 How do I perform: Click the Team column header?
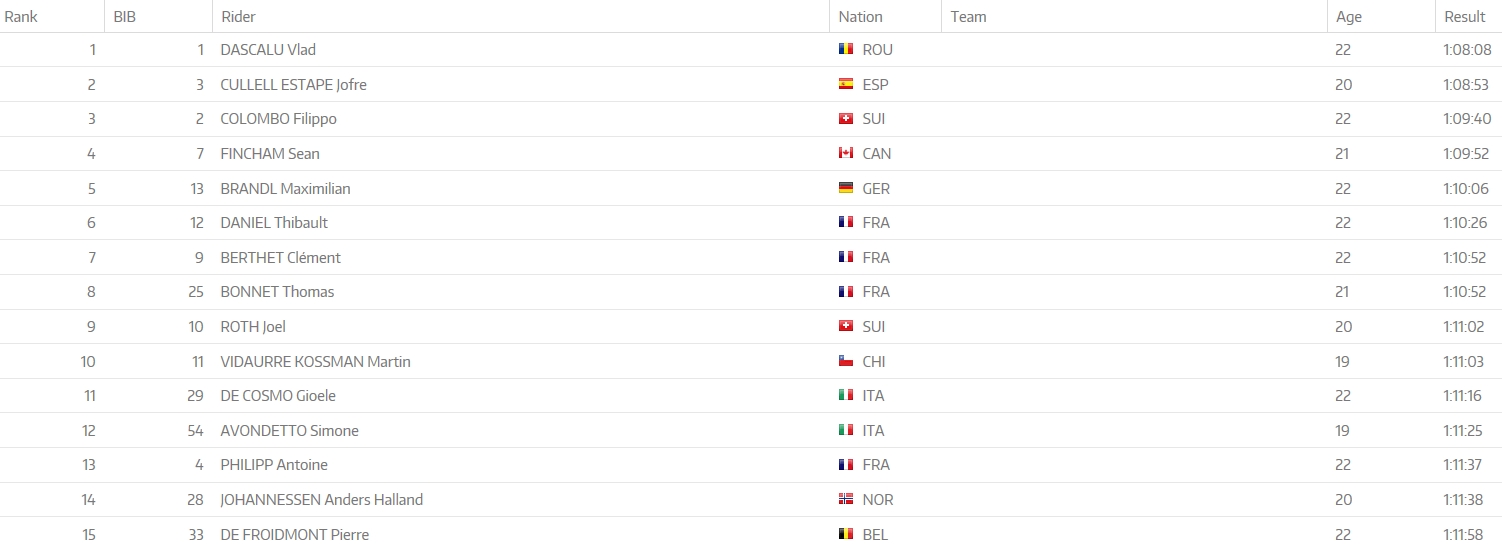tap(968, 16)
